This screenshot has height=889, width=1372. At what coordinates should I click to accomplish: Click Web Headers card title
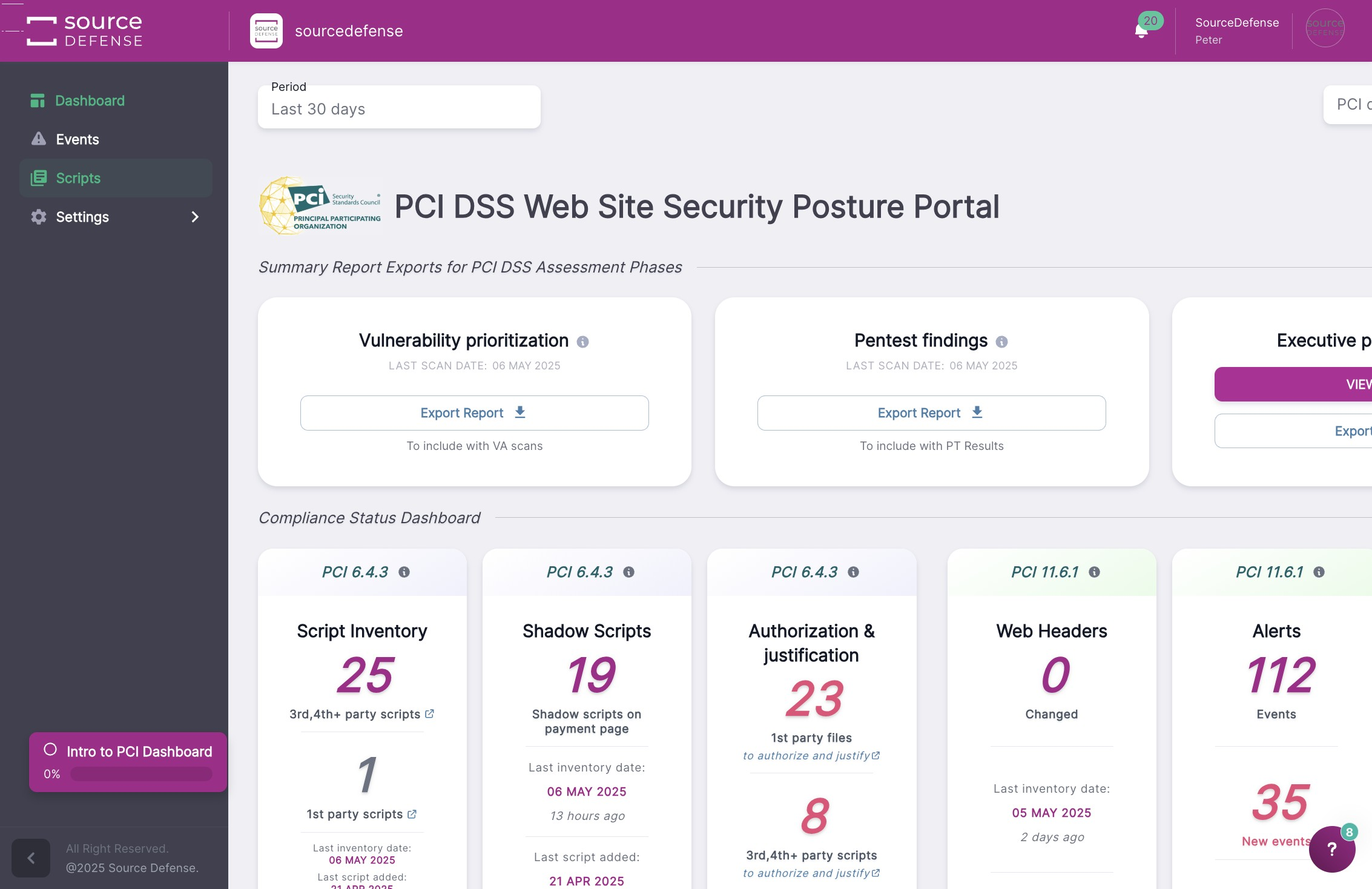(x=1052, y=631)
